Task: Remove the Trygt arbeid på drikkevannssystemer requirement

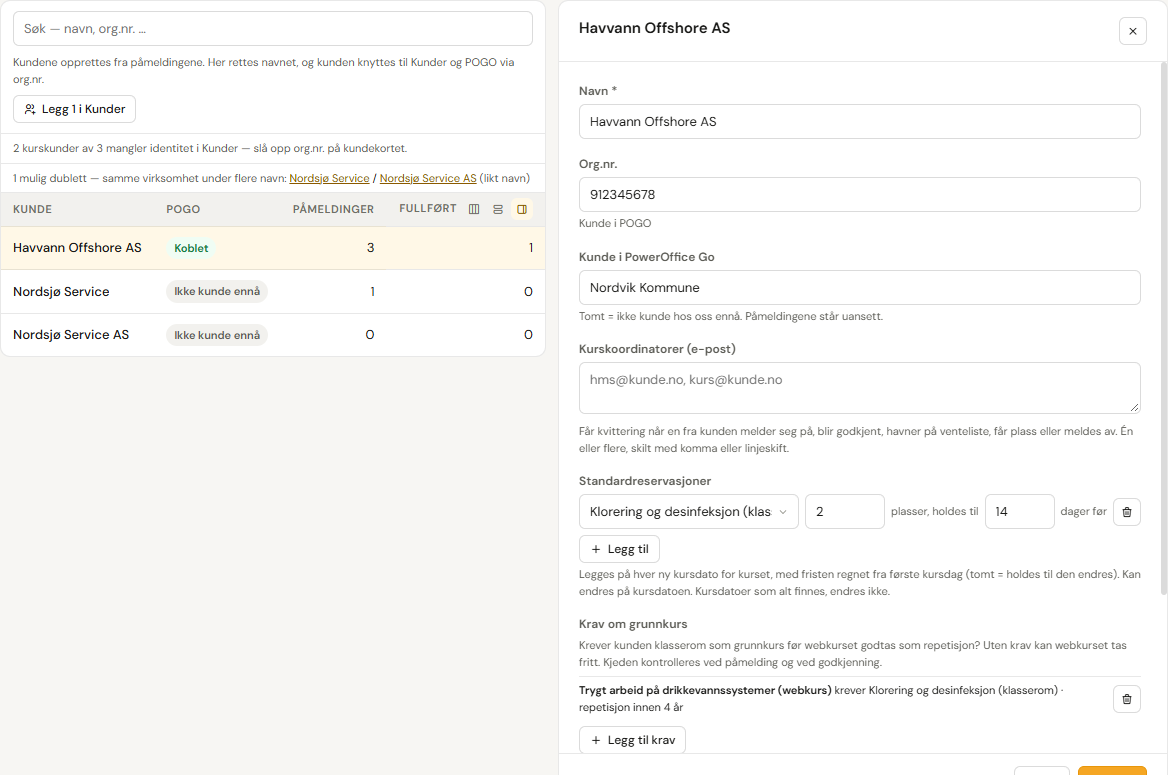Action: click(1126, 699)
